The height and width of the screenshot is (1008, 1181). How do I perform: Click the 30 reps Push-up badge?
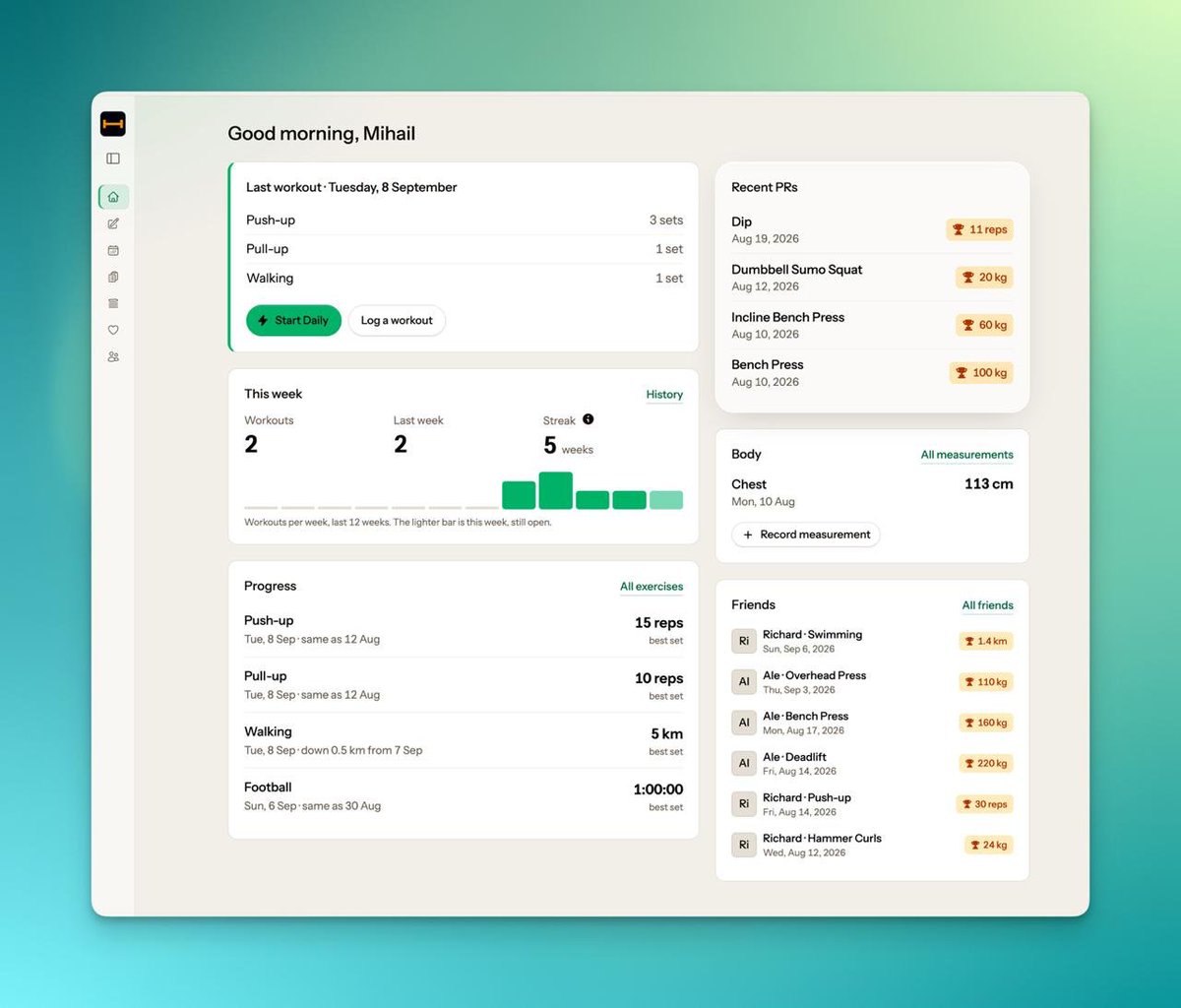pyautogui.click(x=984, y=804)
